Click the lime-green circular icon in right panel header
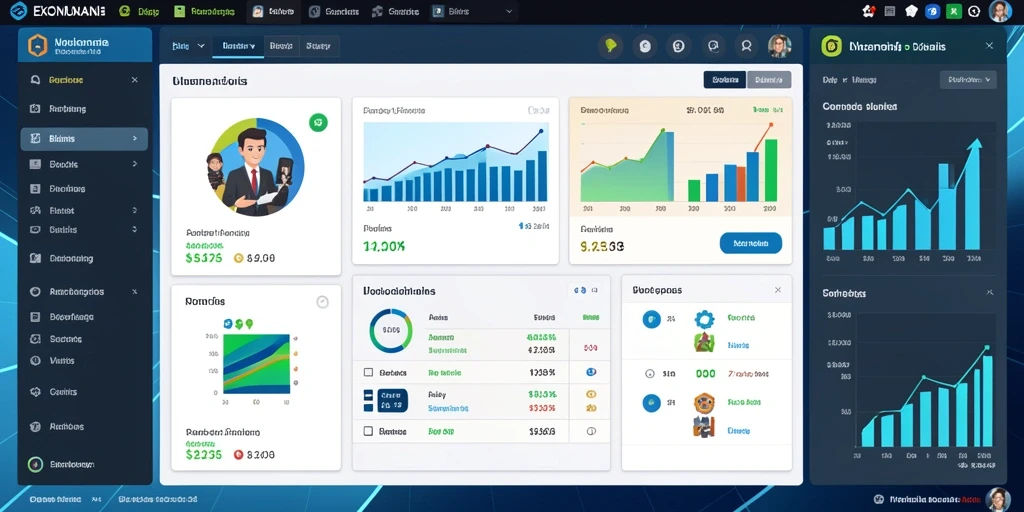Image resolution: width=1024 pixels, height=512 pixels. 831,46
